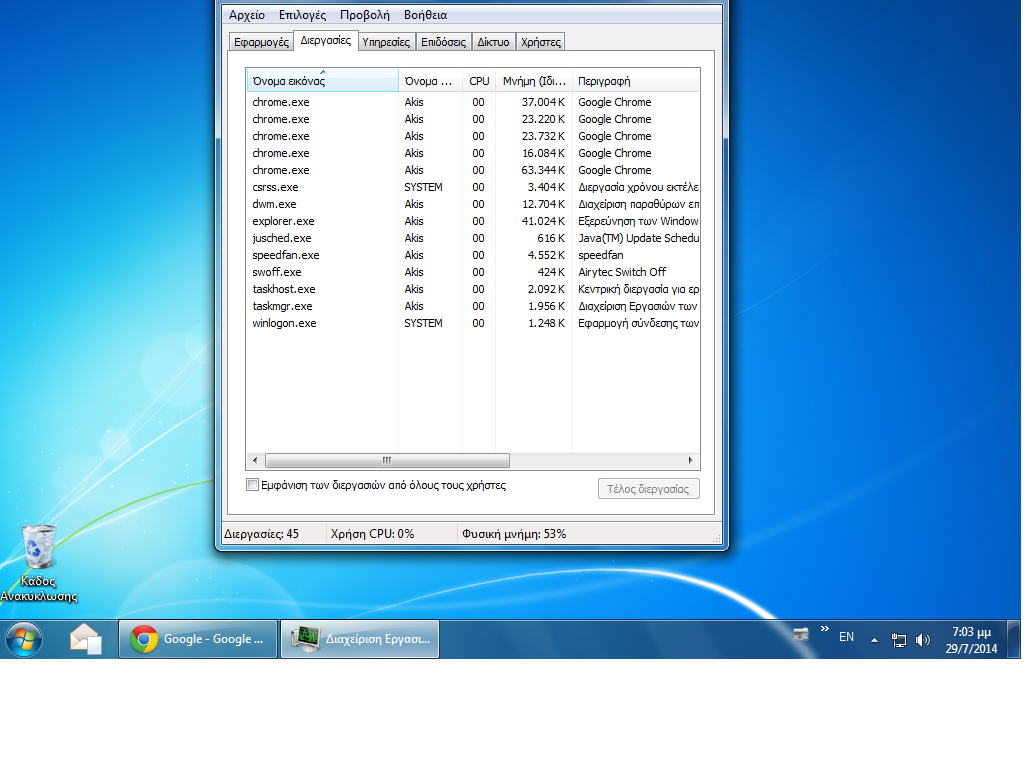Click the EN language indicator
The height and width of the screenshot is (768, 1024).
[x=846, y=637]
